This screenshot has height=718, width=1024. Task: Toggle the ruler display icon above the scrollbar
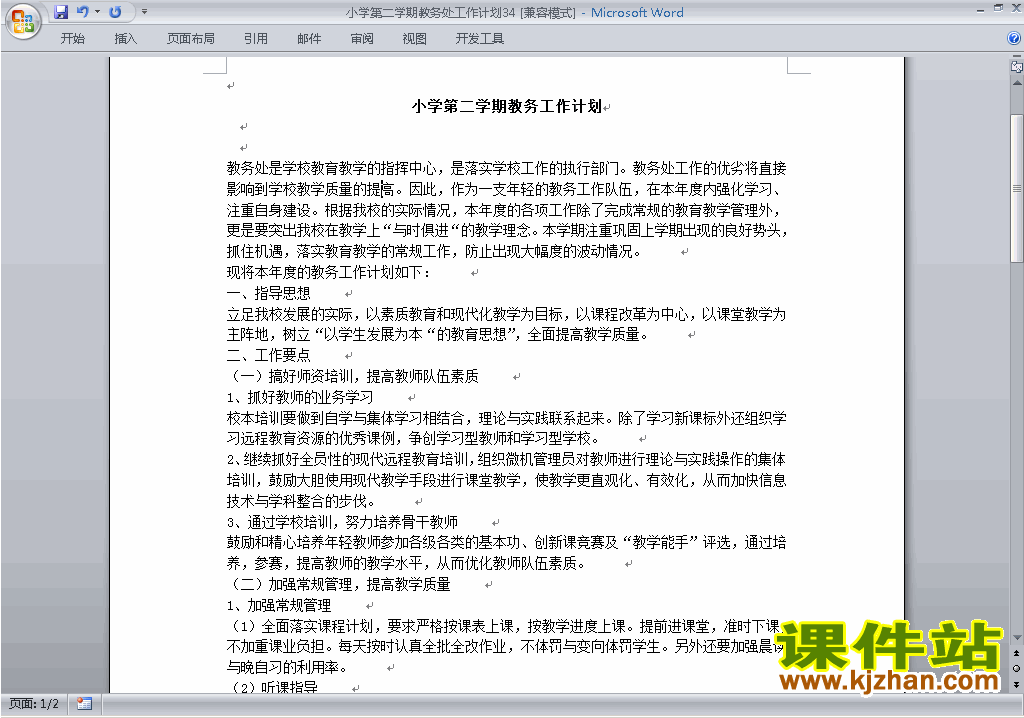click(1016, 66)
